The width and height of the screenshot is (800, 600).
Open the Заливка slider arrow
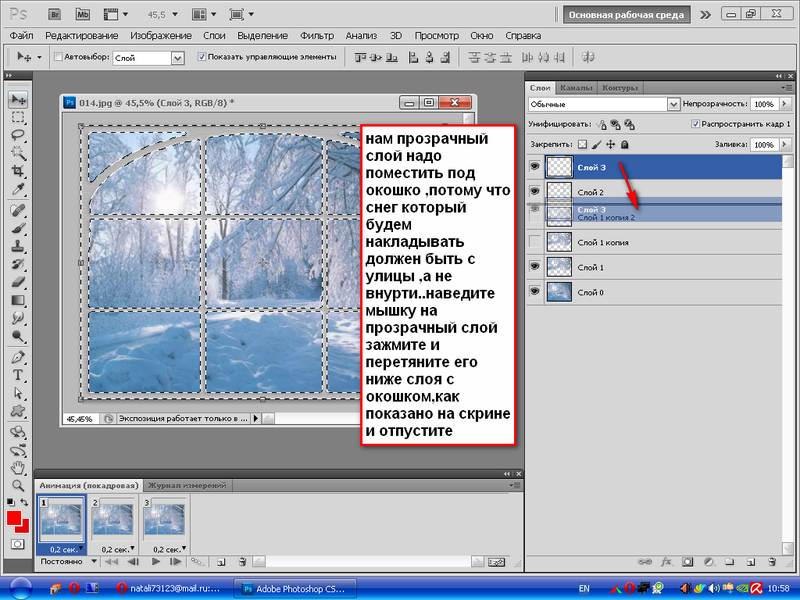(x=784, y=144)
